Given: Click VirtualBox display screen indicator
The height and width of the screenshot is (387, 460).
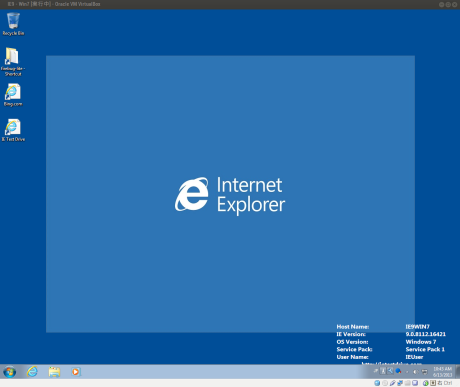Looking at the screenshot, I should 415,383.
